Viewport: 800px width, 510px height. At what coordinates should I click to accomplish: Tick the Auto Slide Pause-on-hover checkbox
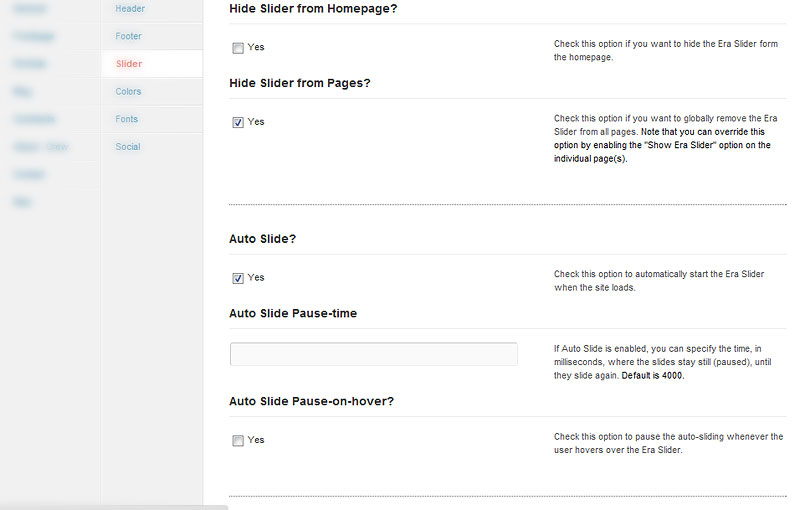238,441
